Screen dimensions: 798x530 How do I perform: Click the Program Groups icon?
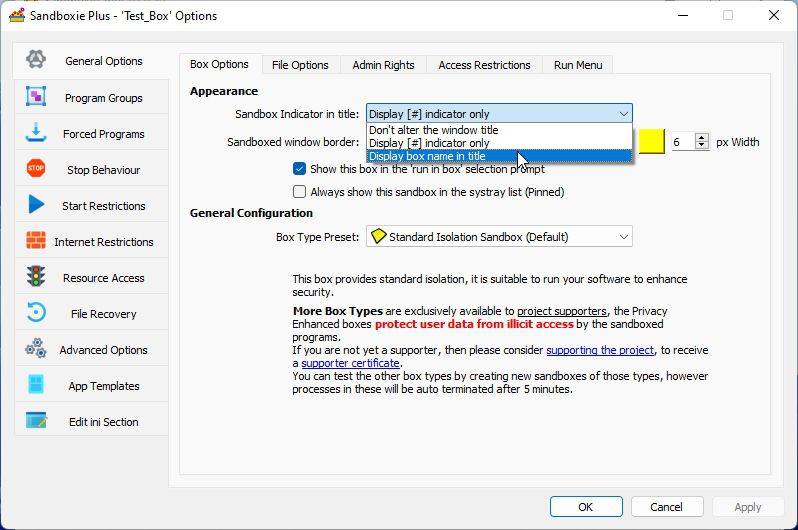(x=36, y=96)
